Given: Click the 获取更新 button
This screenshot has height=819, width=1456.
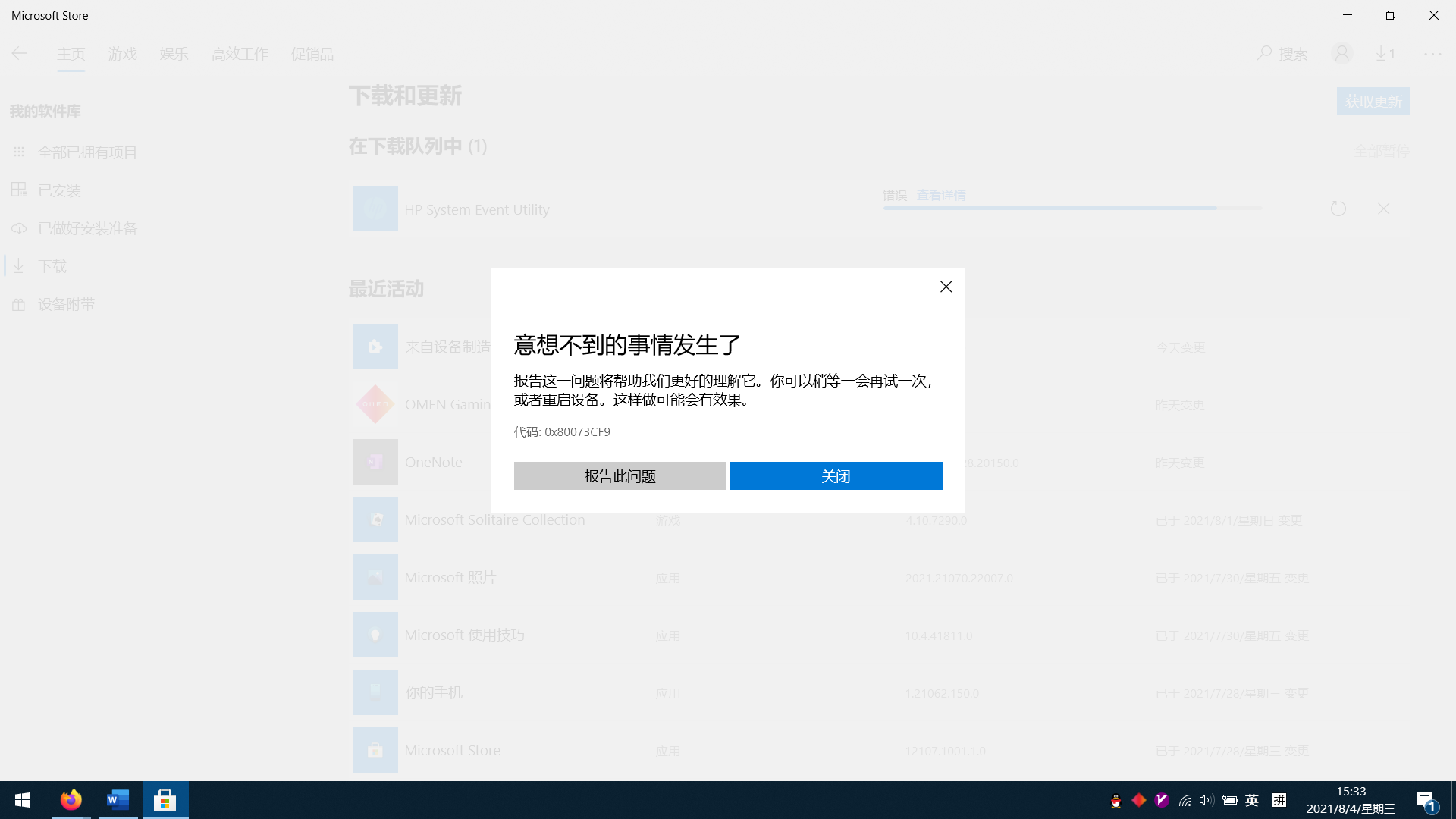Looking at the screenshot, I should pos(1373,102).
